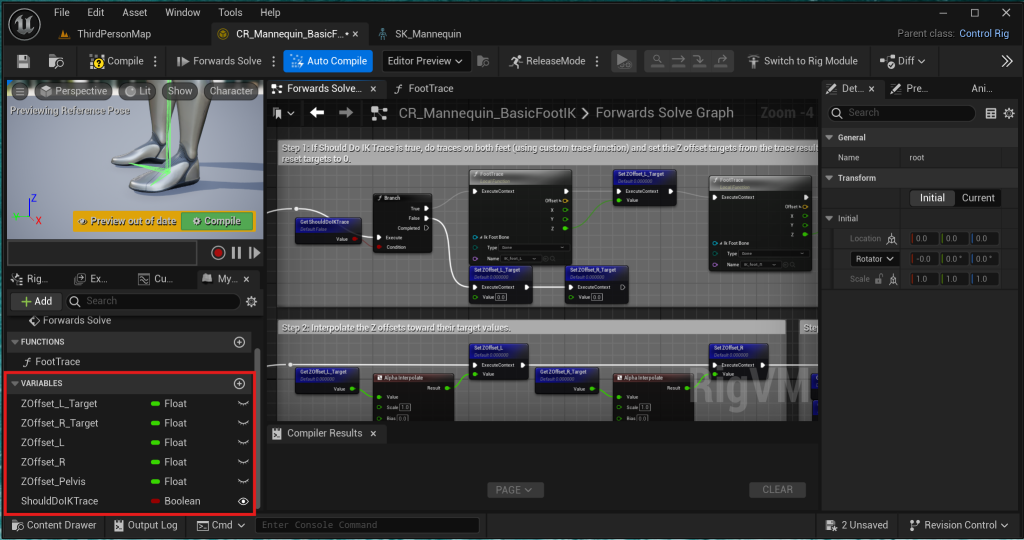Click the show current statement icon
Screen dimensions: 1024x540
658,61
